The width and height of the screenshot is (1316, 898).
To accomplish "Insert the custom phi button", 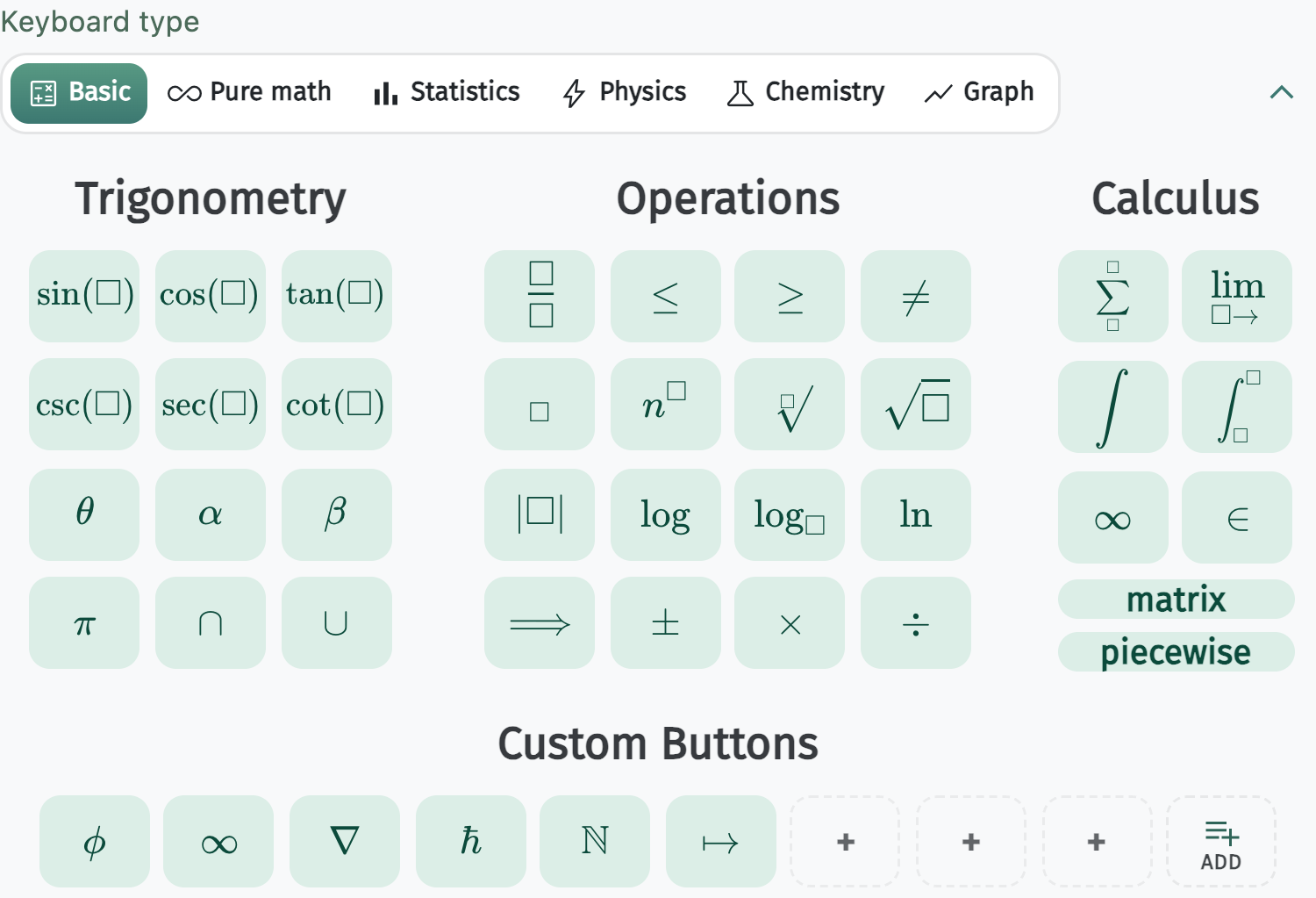I will pos(95,841).
